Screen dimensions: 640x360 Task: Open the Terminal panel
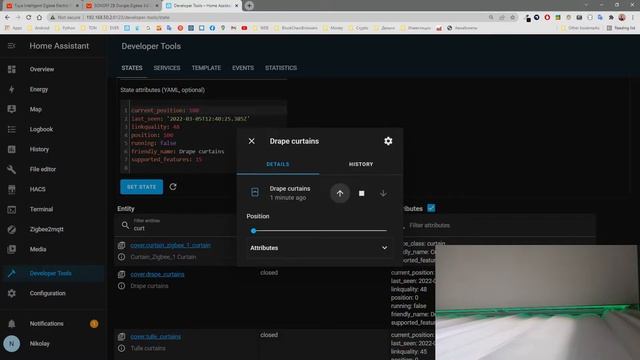point(41,209)
